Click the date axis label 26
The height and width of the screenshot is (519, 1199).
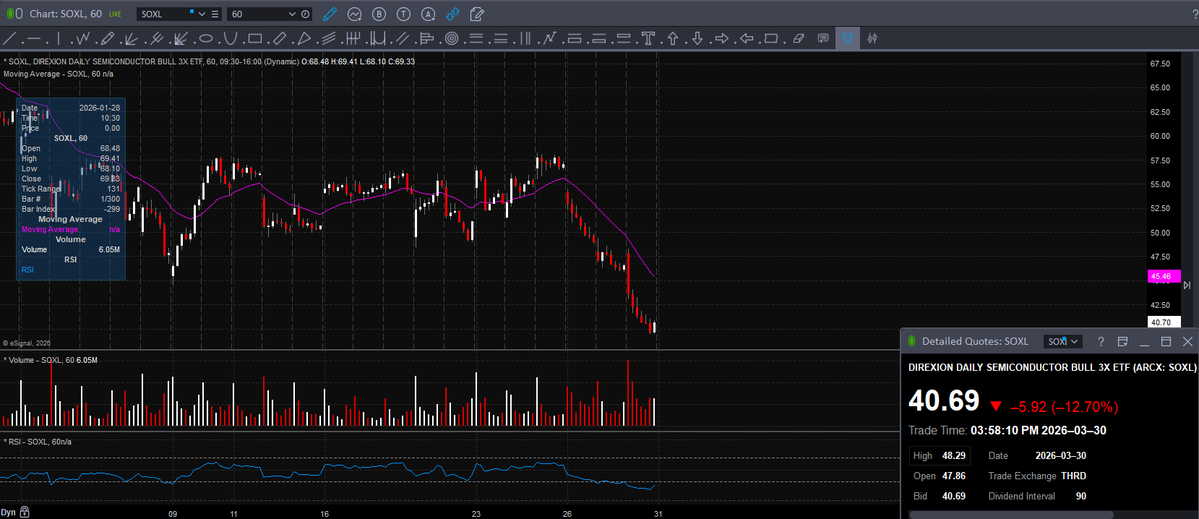[x=567, y=514]
